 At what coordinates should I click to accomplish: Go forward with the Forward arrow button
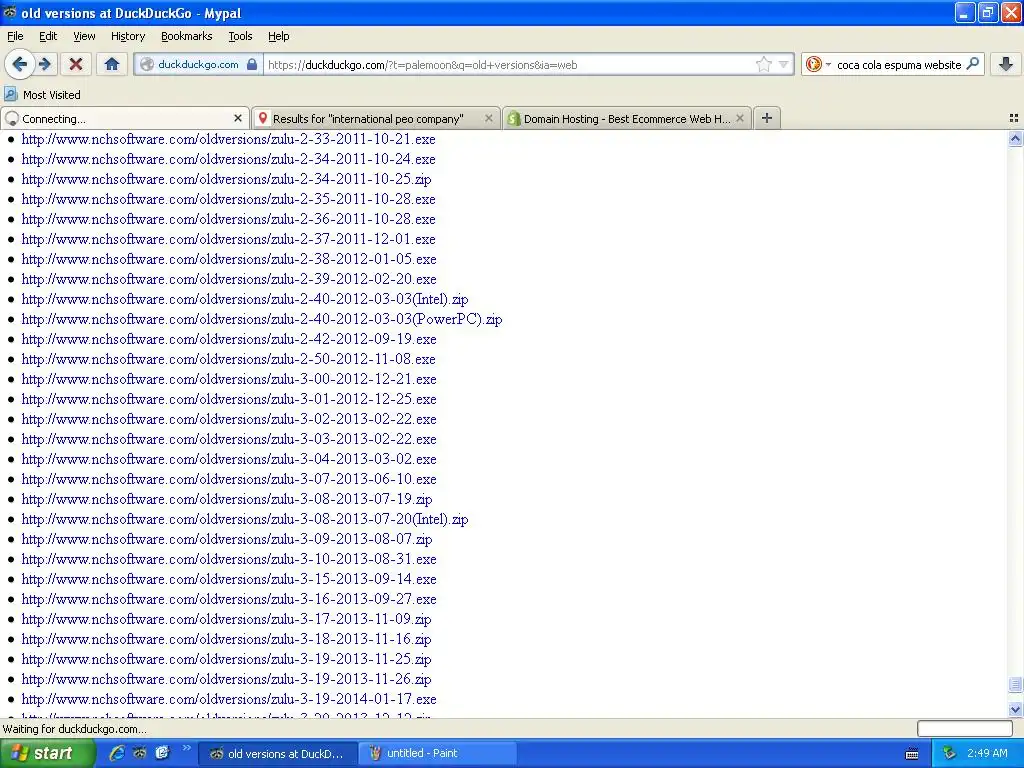click(45, 64)
